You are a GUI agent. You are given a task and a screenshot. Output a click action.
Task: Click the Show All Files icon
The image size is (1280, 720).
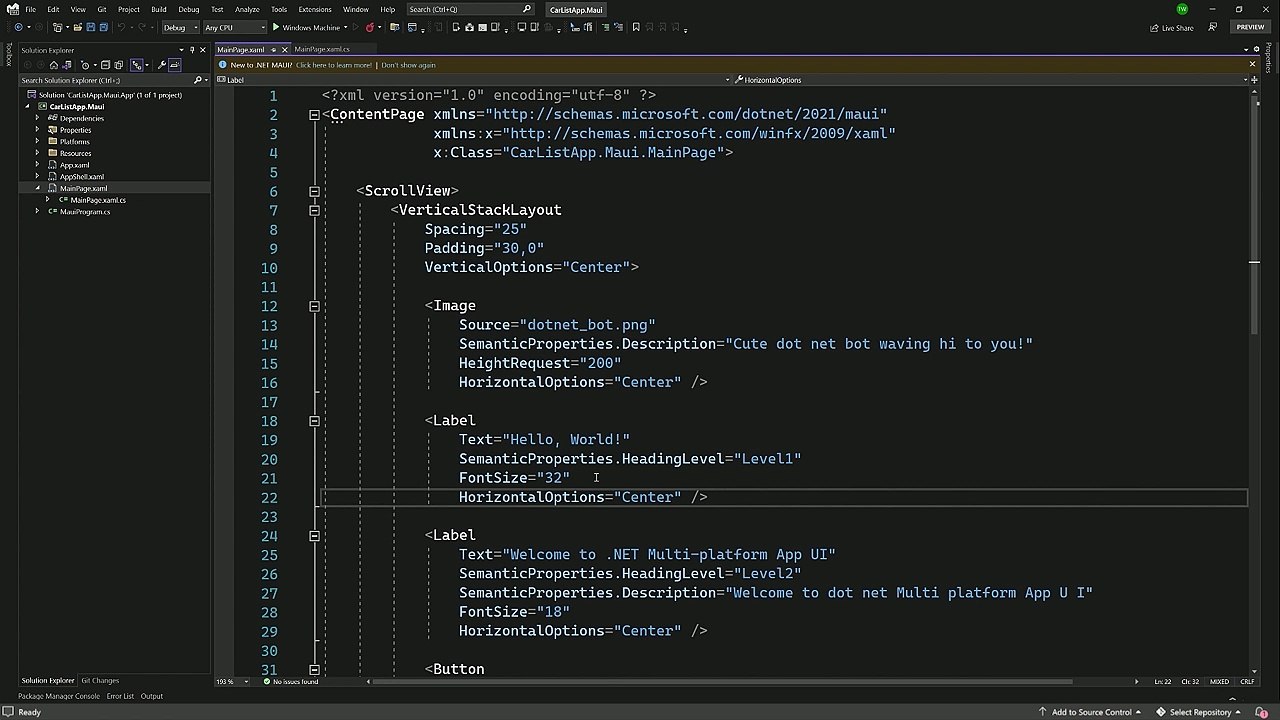(x=118, y=65)
